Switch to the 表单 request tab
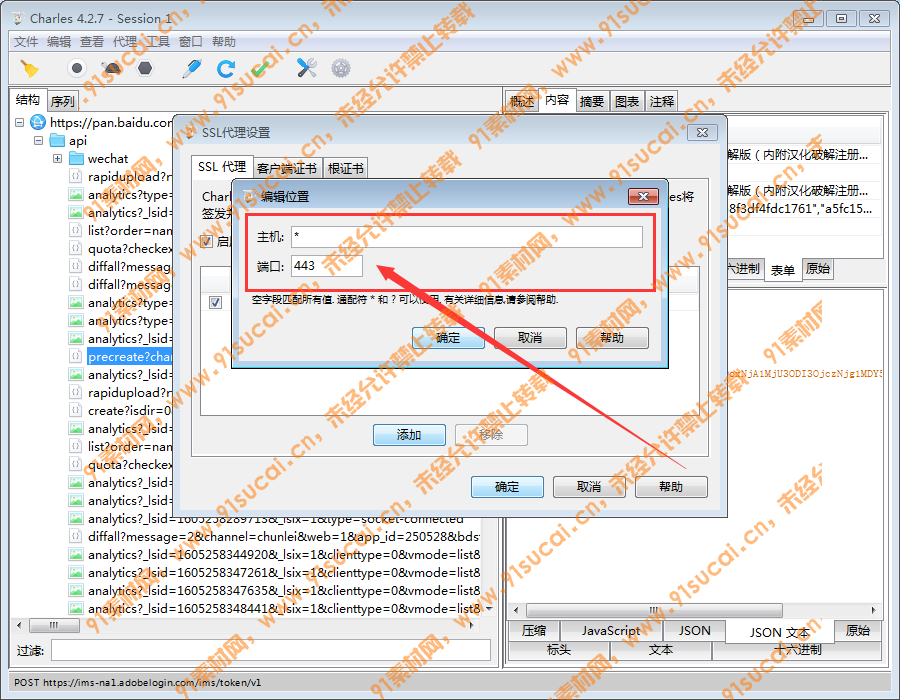The image size is (900, 700). click(782, 270)
